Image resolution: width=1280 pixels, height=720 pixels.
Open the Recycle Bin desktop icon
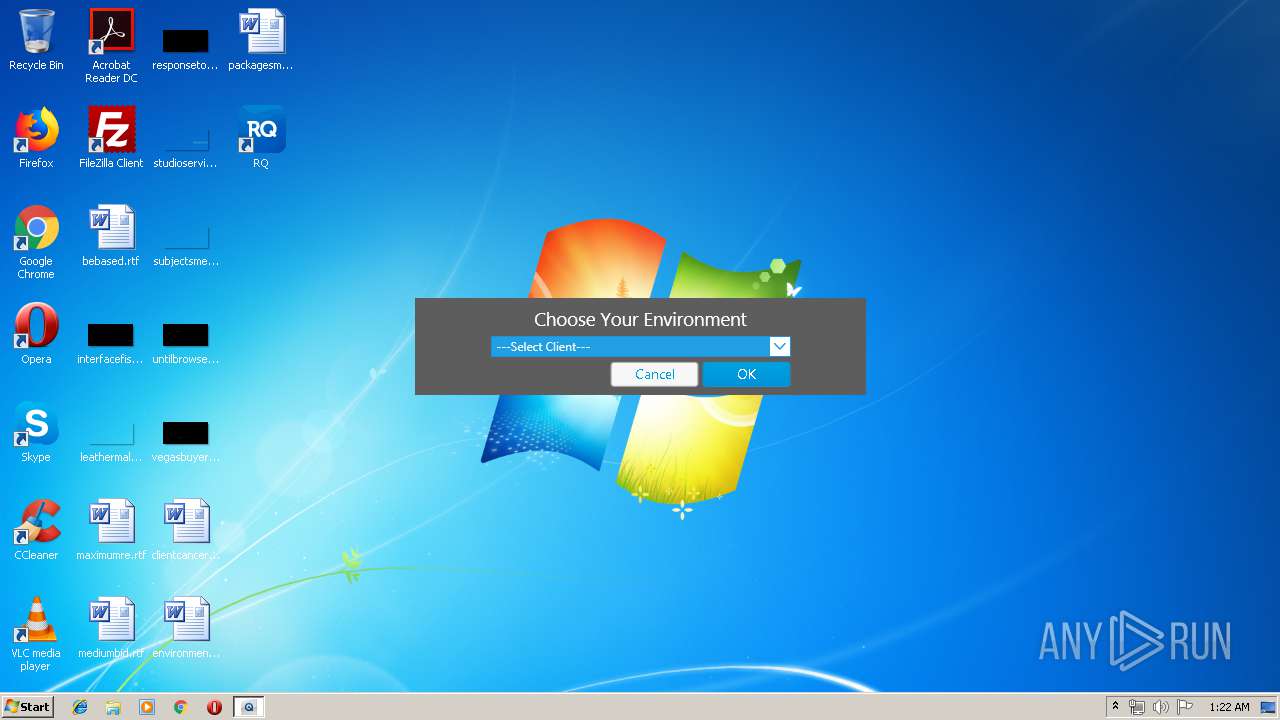[x=36, y=40]
